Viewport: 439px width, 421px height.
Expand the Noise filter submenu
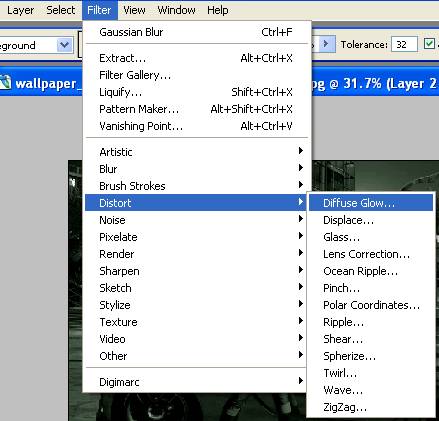click(x=196, y=220)
